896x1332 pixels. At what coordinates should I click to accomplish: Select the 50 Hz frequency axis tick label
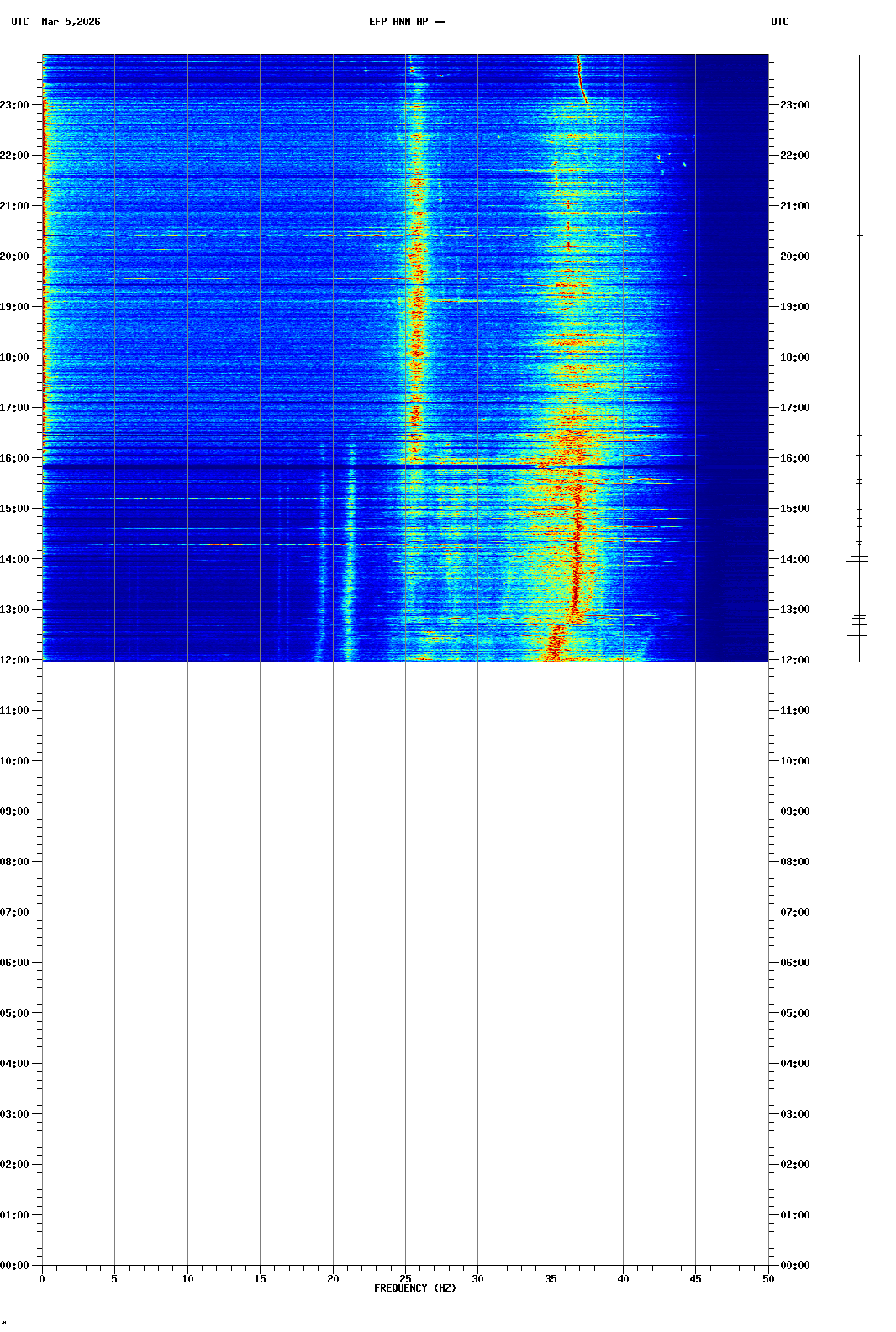pos(768,1279)
